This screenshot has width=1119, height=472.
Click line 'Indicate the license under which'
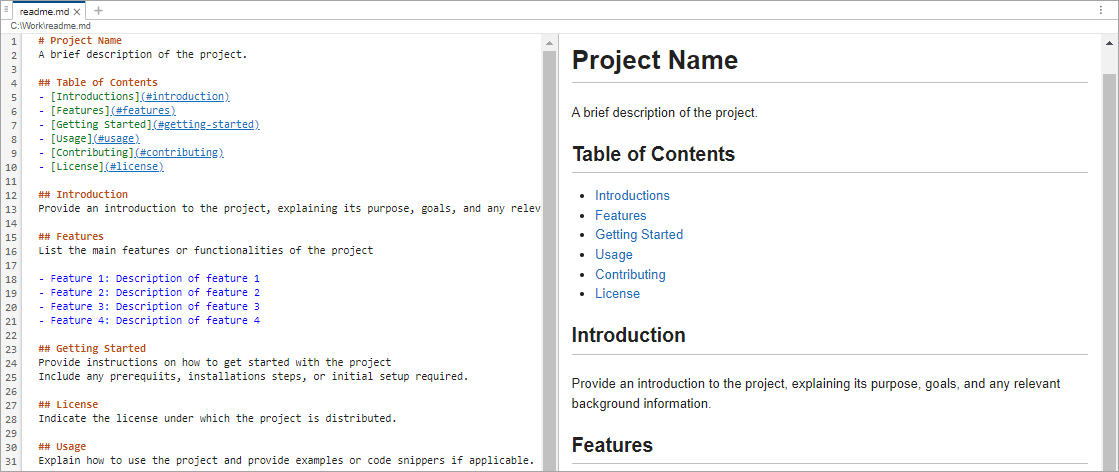click(x=217, y=418)
